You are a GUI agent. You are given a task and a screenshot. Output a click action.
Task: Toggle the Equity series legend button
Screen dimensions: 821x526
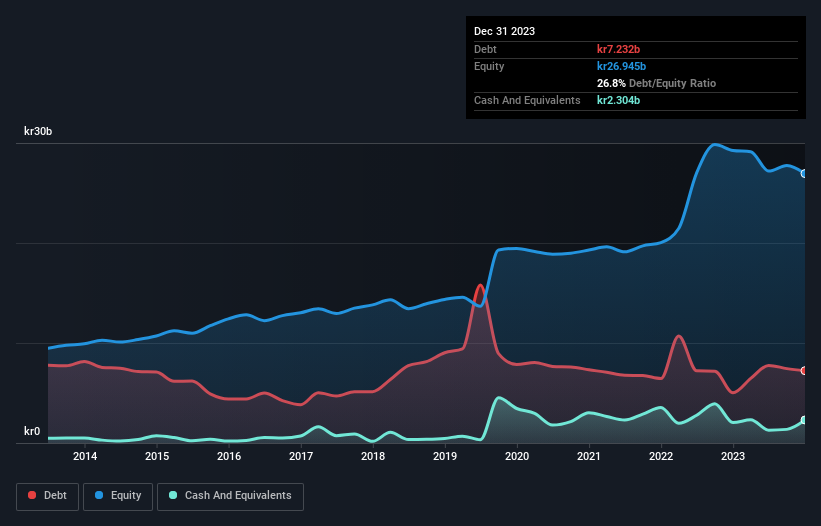pos(118,496)
